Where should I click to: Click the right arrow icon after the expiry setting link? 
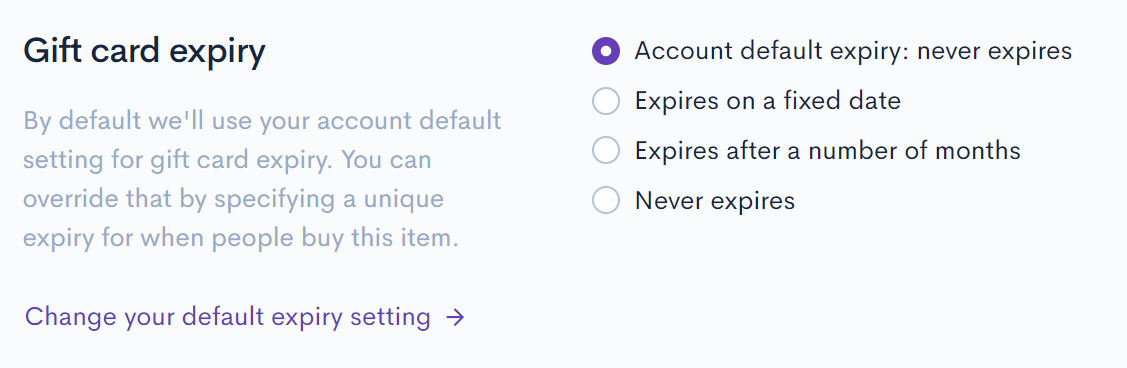(x=455, y=317)
